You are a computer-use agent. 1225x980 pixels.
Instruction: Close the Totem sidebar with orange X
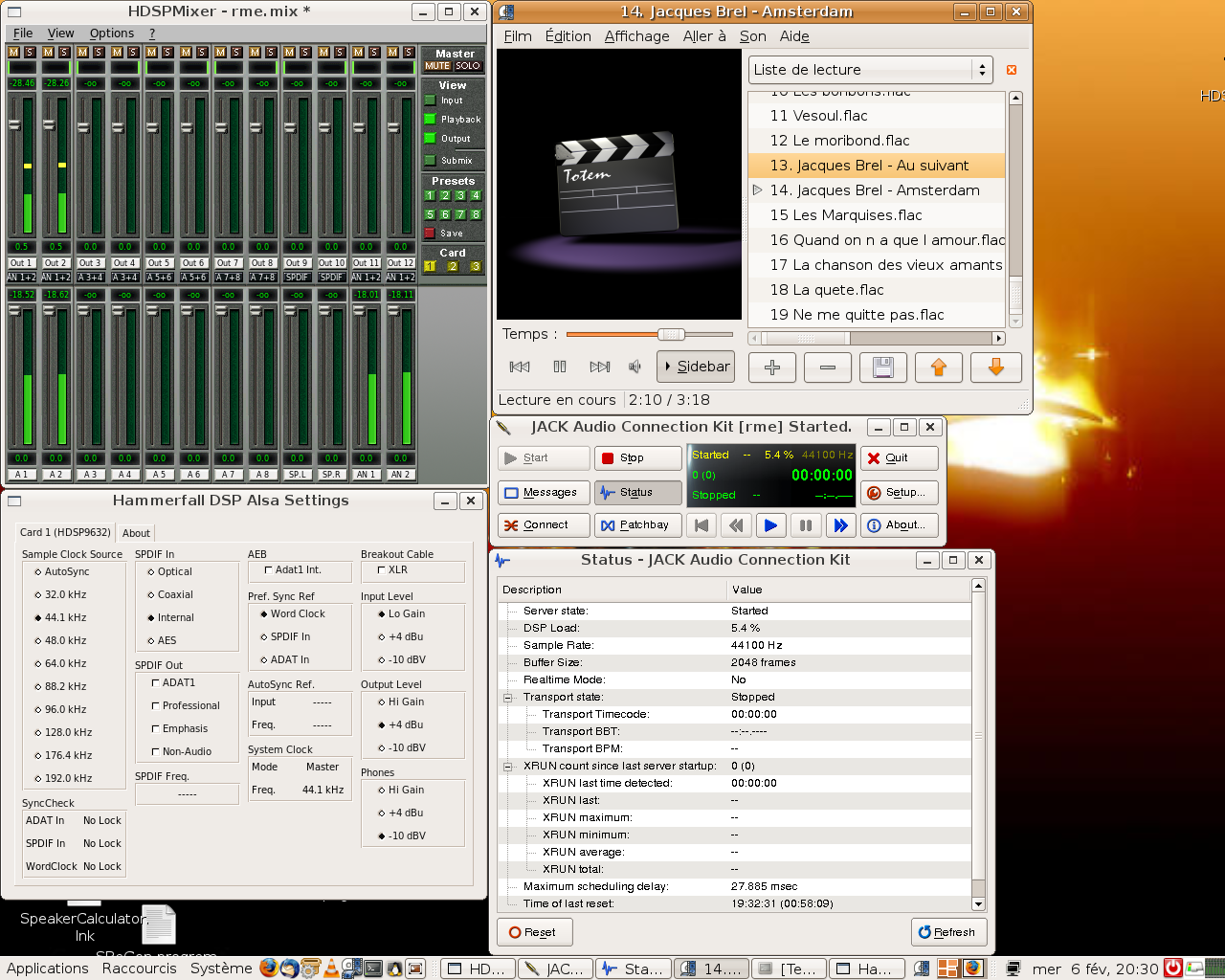tap(1012, 70)
